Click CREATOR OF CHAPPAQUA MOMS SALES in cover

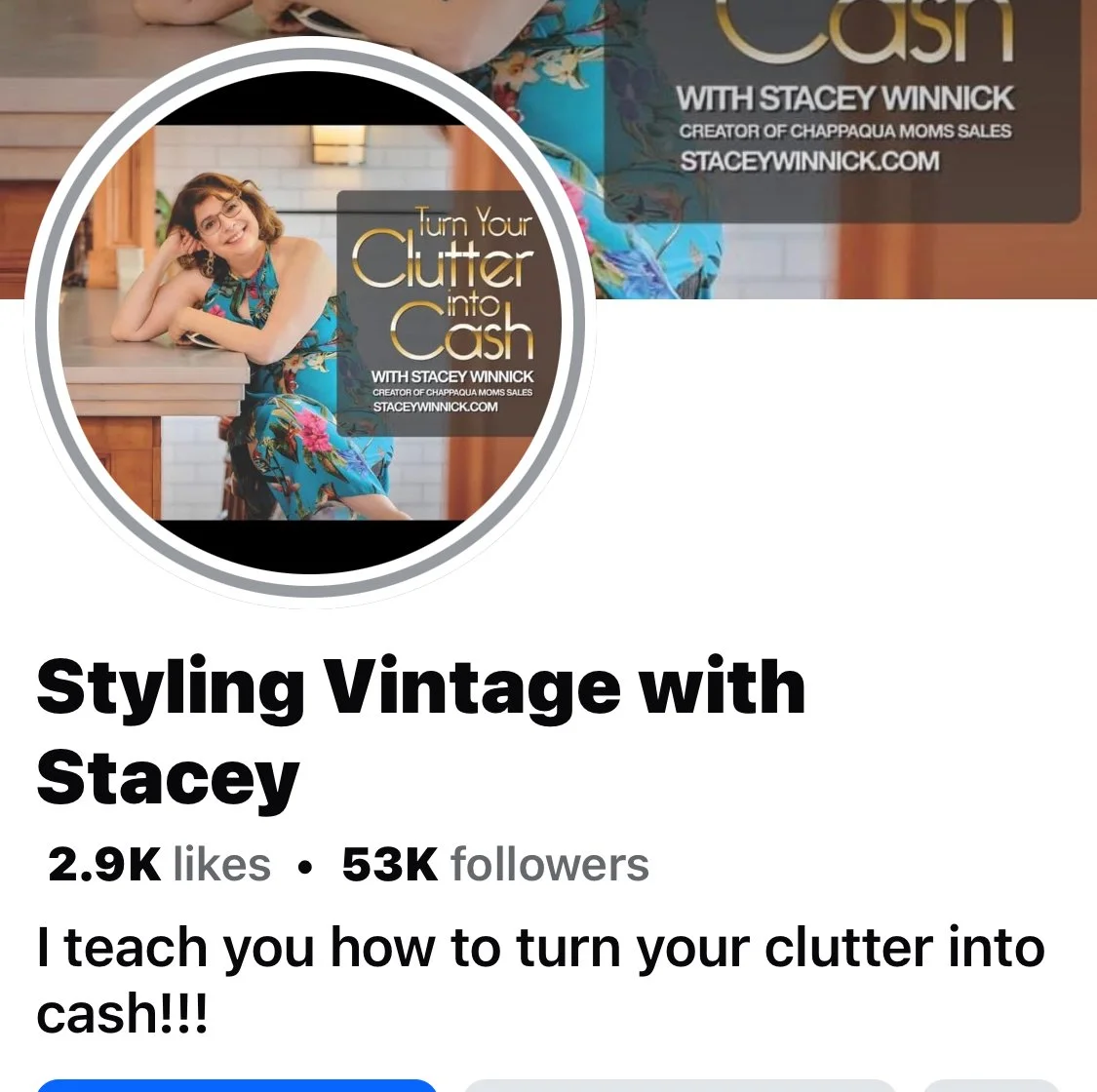pyautogui.click(x=844, y=132)
